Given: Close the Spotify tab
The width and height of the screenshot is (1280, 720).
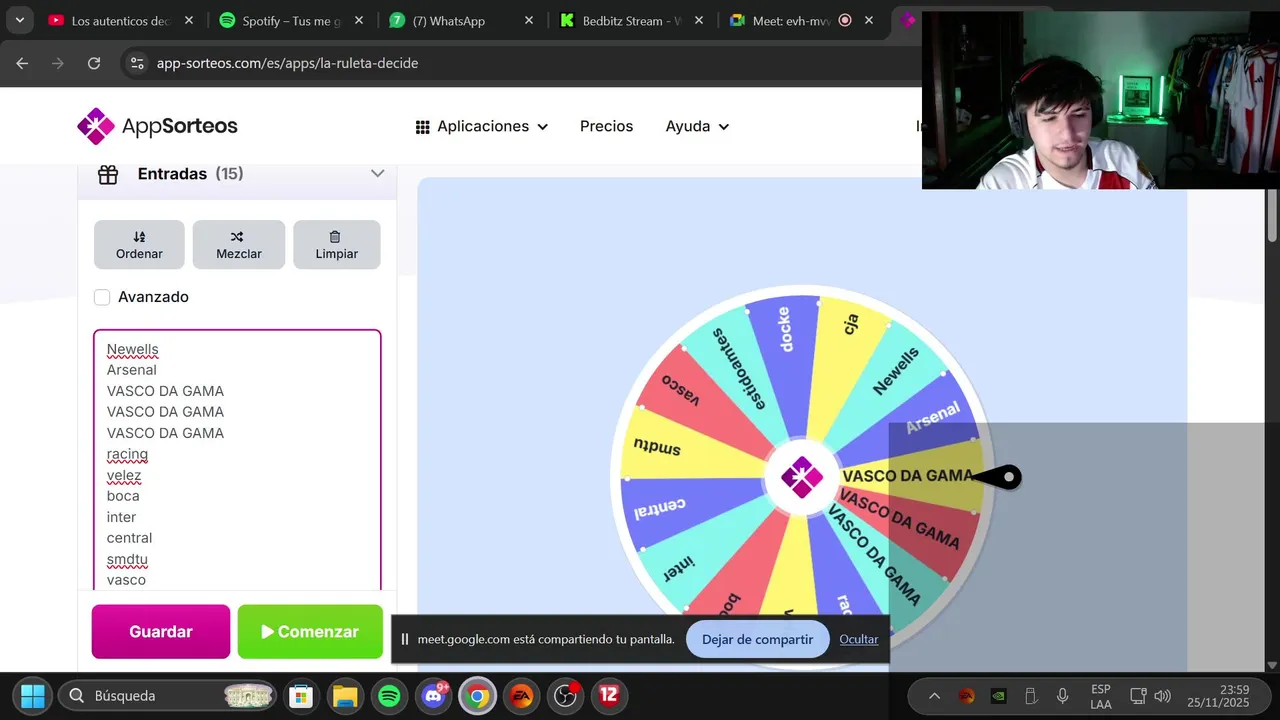Looking at the screenshot, I should pyautogui.click(x=359, y=20).
